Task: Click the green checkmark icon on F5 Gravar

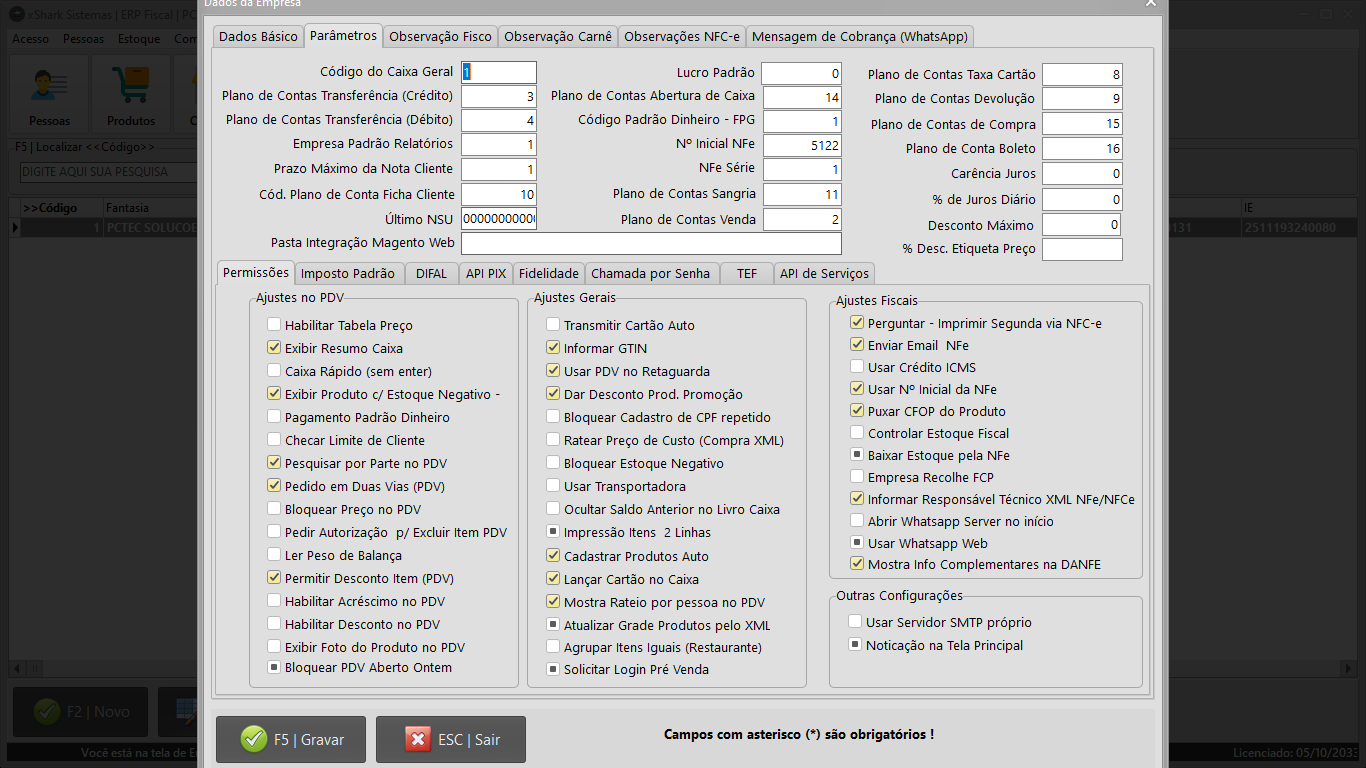Action: (253, 739)
